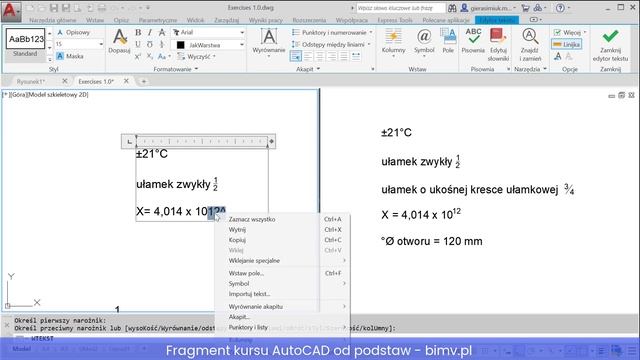The image size is (640, 360).
Task: Click the fourth paragraph alignment icon
Action: click(332, 56)
